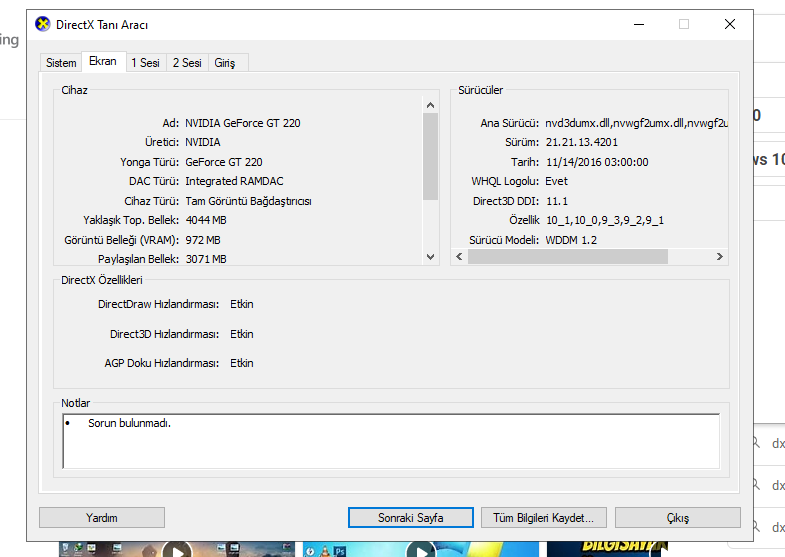Viewport: 785px width, 557px height.
Task: Click the 4044 MB memory value
Action: pyautogui.click(x=206, y=220)
